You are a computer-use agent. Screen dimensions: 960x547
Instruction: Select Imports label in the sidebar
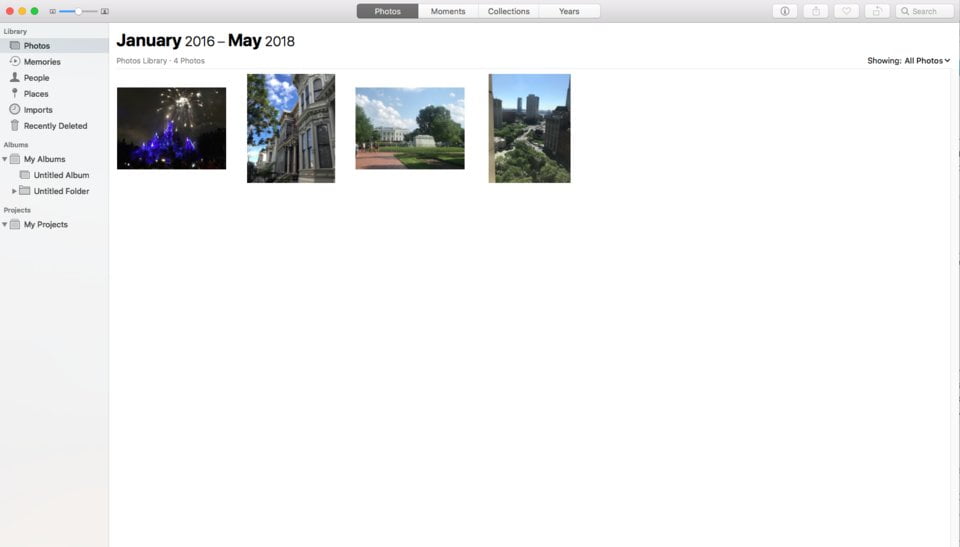pyautogui.click(x=38, y=110)
